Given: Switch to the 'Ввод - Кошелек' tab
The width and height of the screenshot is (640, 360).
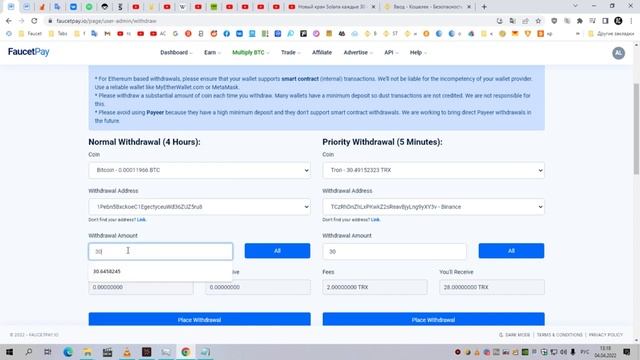Looking at the screenshot, I should (x=427, y=7).
